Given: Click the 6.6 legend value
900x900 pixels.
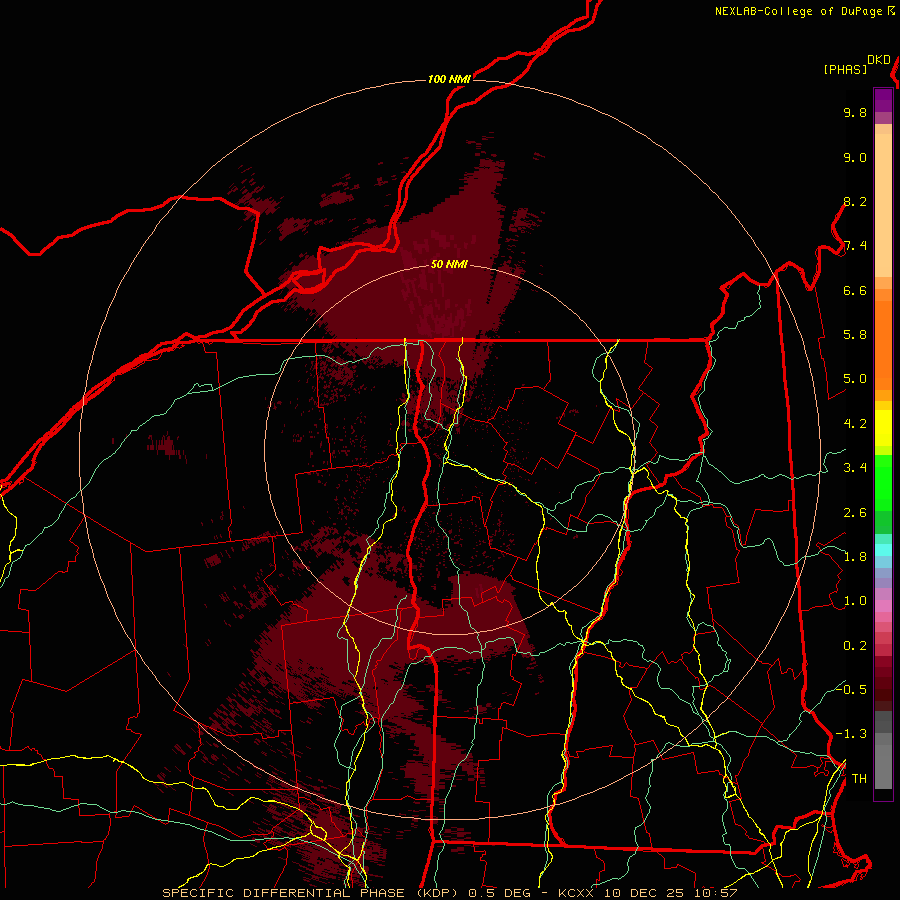Looking at the screenshot, I should (x=855, y=290).
